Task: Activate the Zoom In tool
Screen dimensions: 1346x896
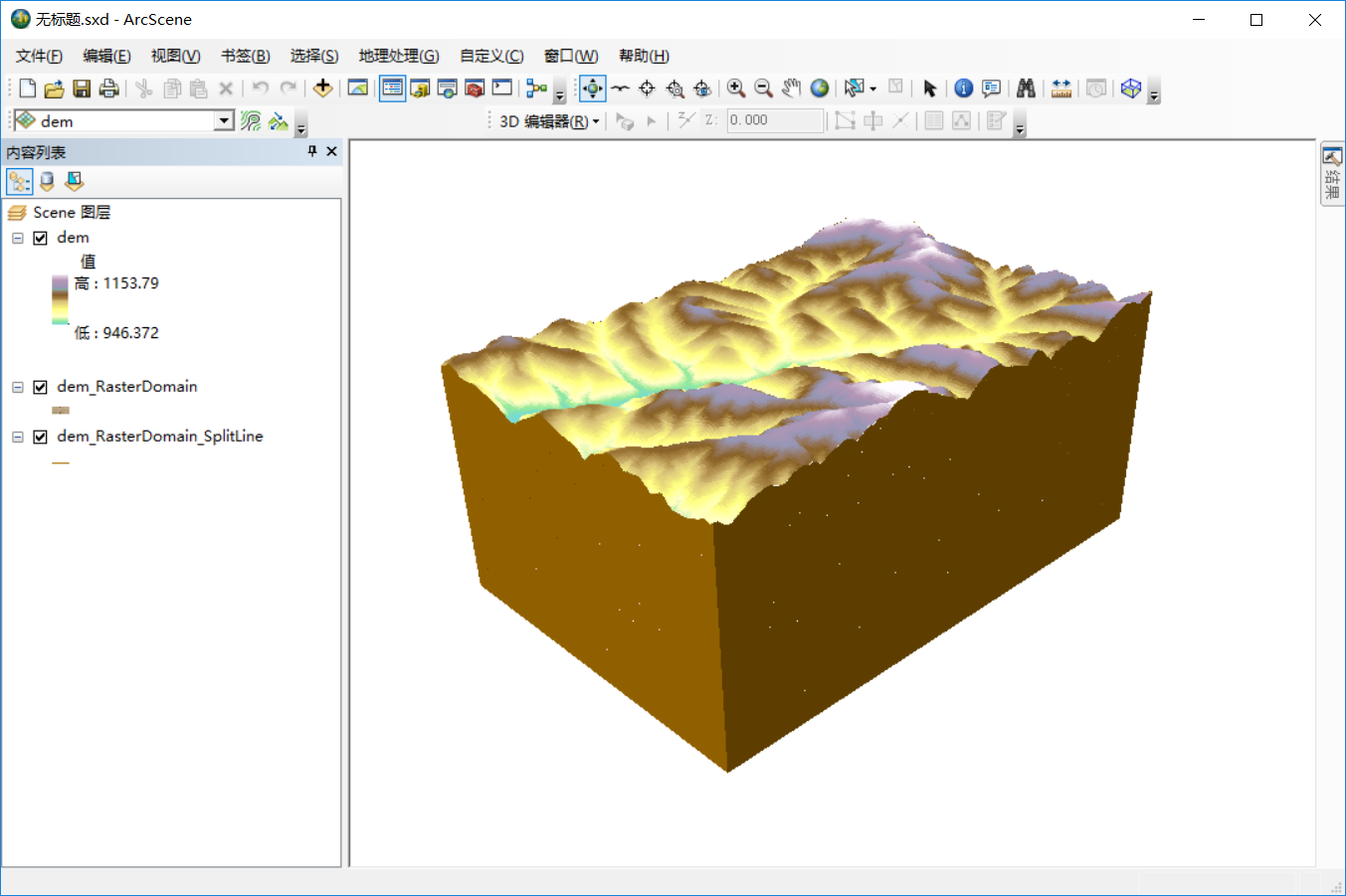Action: [736, 89]
